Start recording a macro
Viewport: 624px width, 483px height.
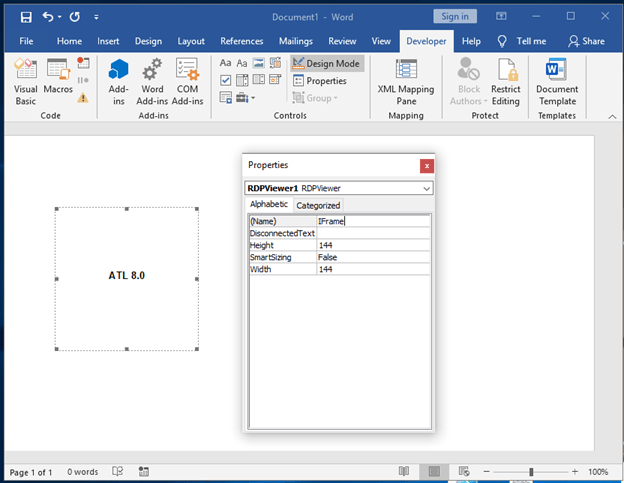[83, 62]
